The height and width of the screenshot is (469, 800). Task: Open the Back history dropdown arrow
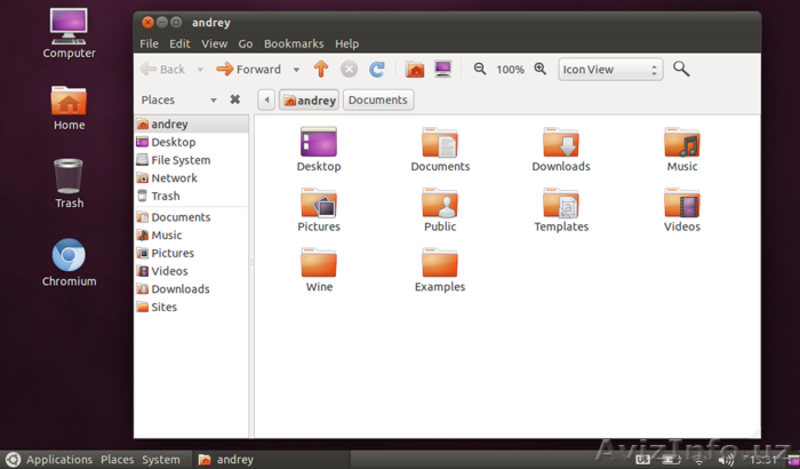[x=200, y=70]
